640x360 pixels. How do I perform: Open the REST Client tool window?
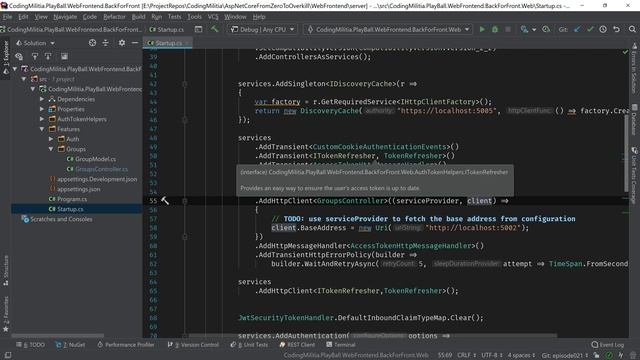click(297, 345)
